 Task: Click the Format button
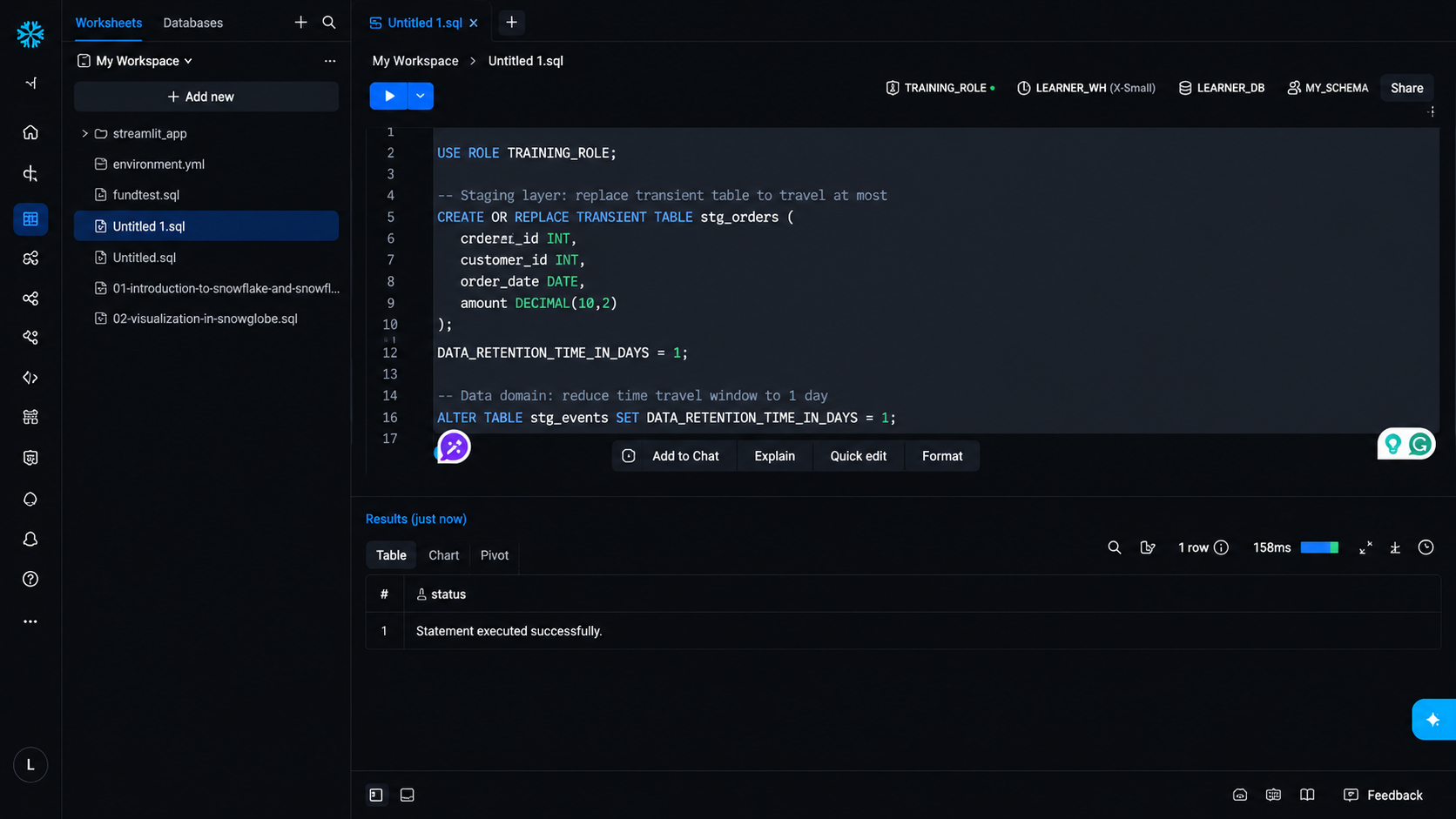[942, 456]
